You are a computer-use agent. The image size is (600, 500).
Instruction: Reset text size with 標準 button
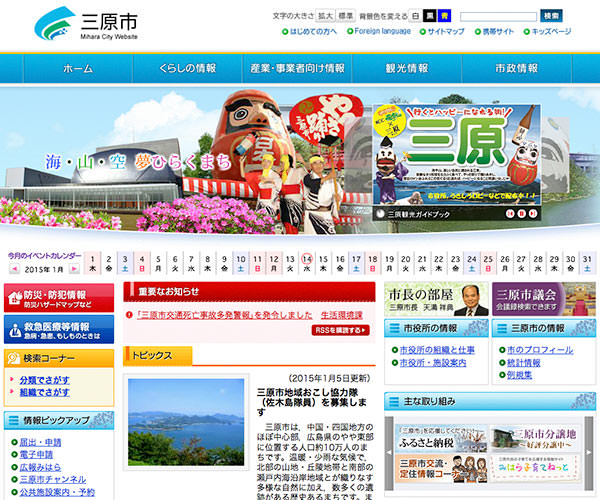click(x=346, y=16)
